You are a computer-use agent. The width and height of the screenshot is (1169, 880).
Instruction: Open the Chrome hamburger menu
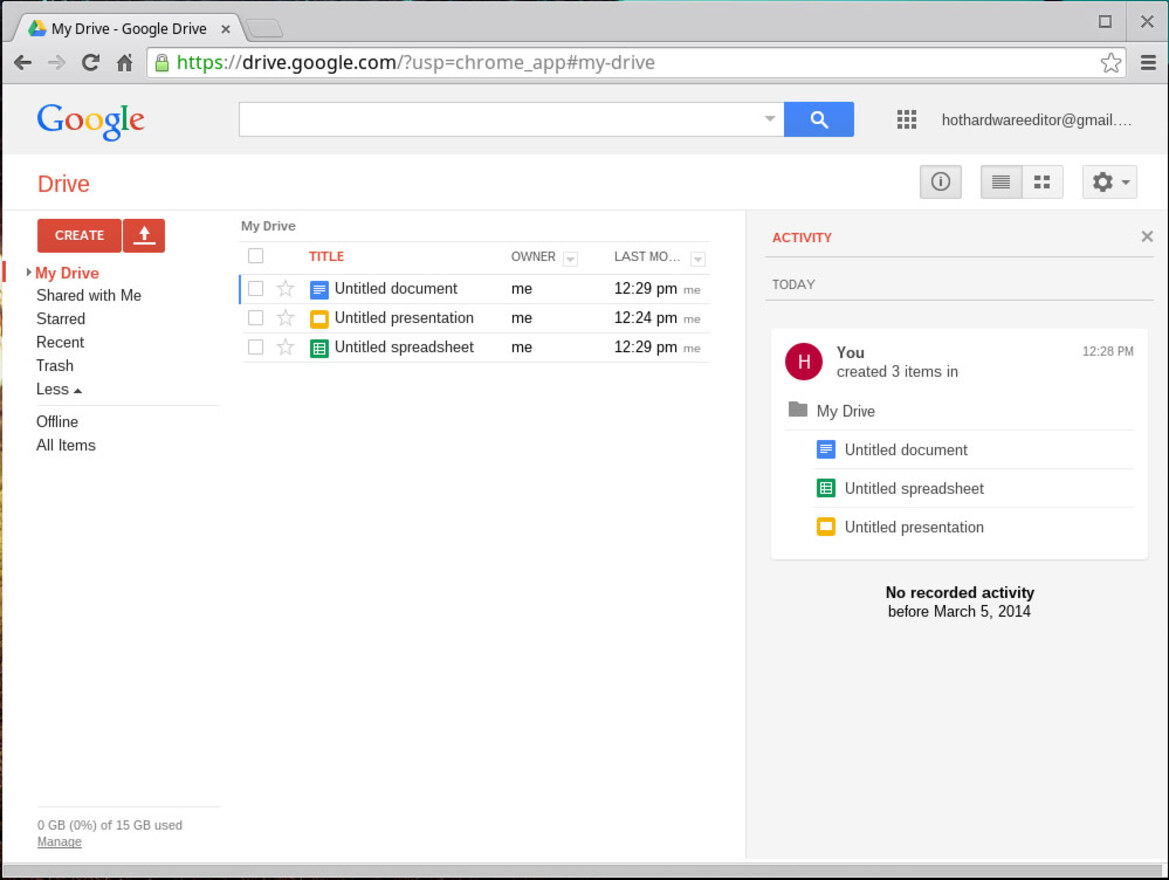pos(1148,63)
